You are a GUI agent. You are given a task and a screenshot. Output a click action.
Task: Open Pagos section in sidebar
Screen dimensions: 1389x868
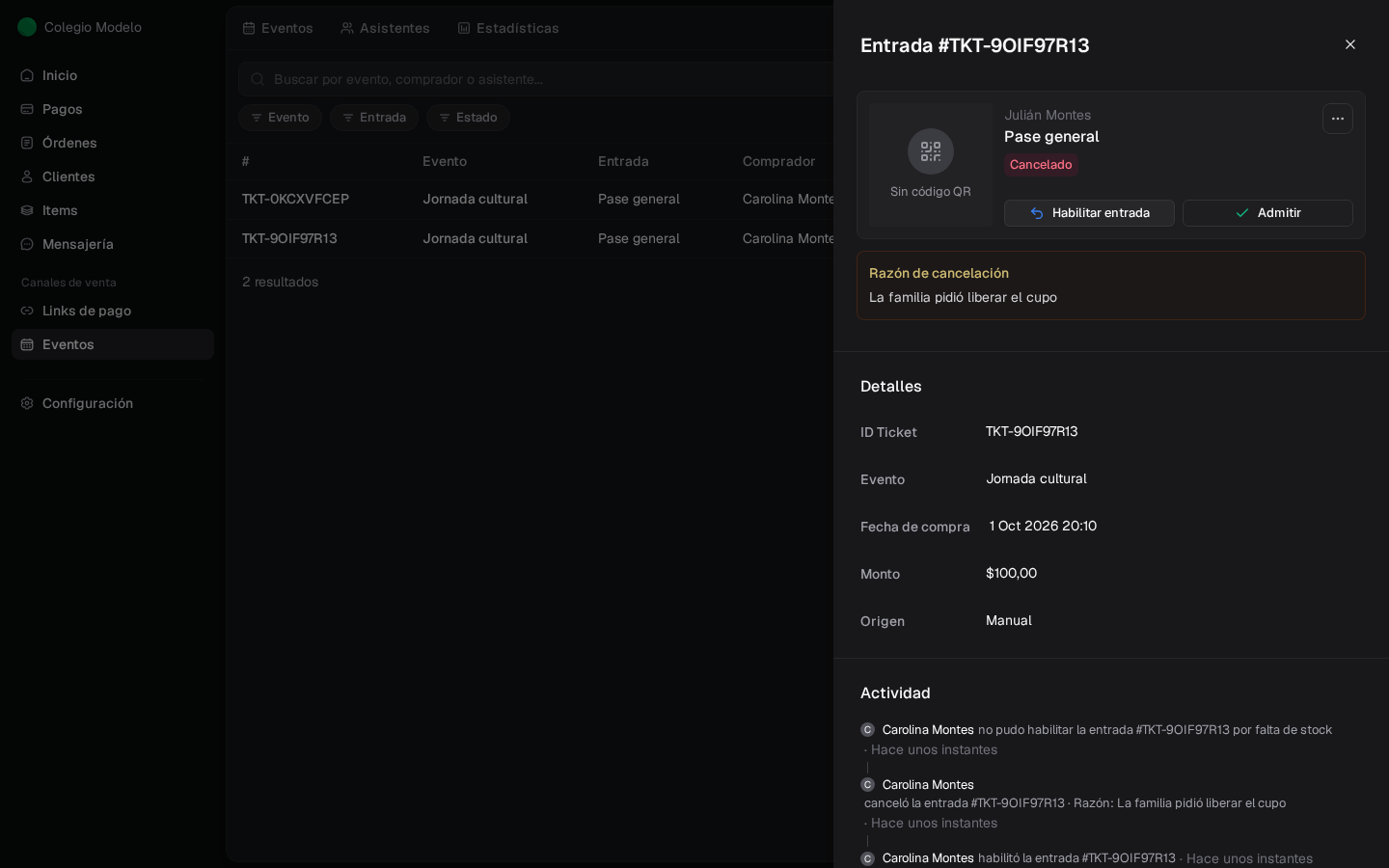click(113, 109)
